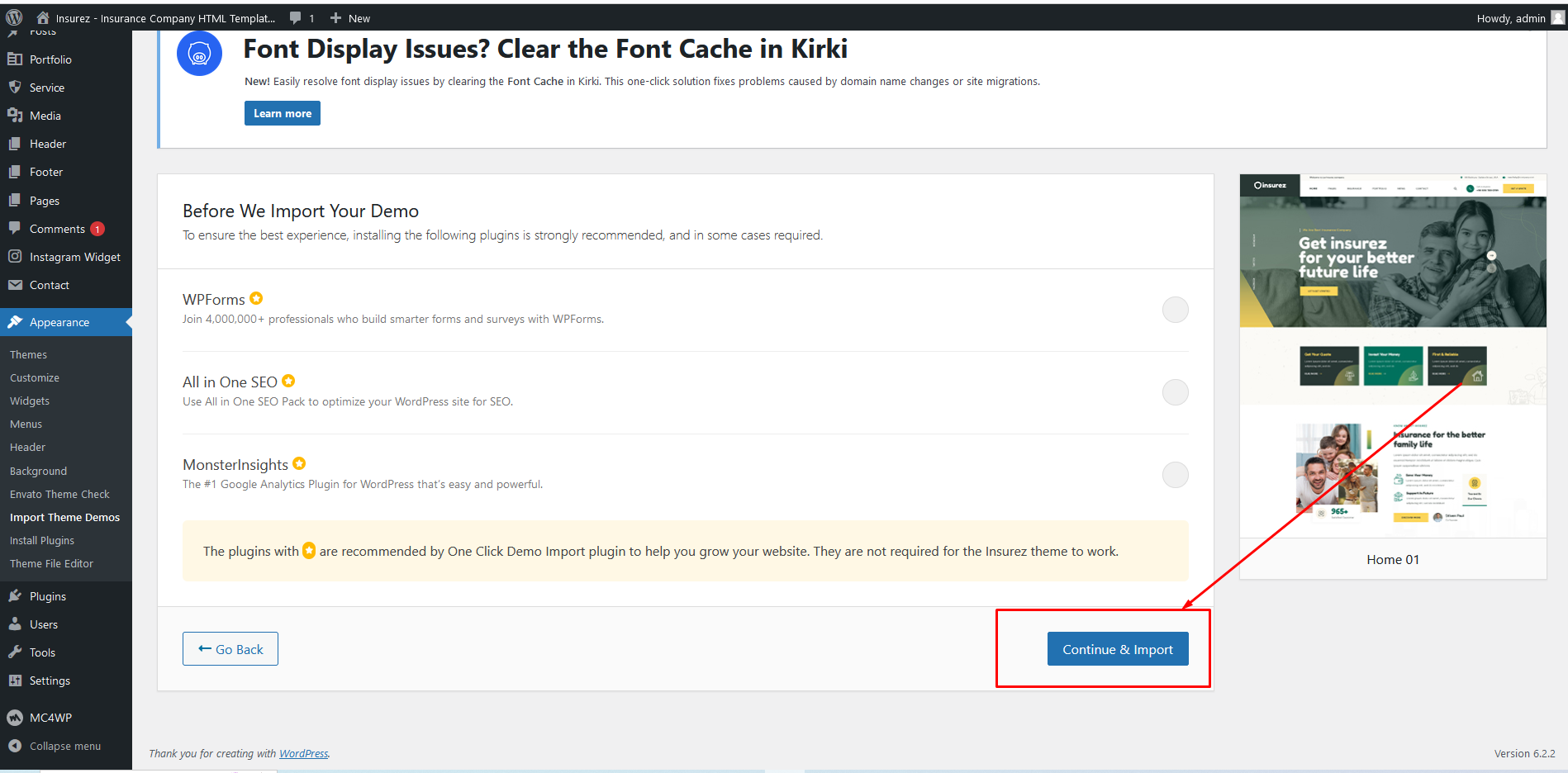Click the star badge next to MonsterInsights
1568x773 pixels.
pyautogui.click(x=299, y=463)
